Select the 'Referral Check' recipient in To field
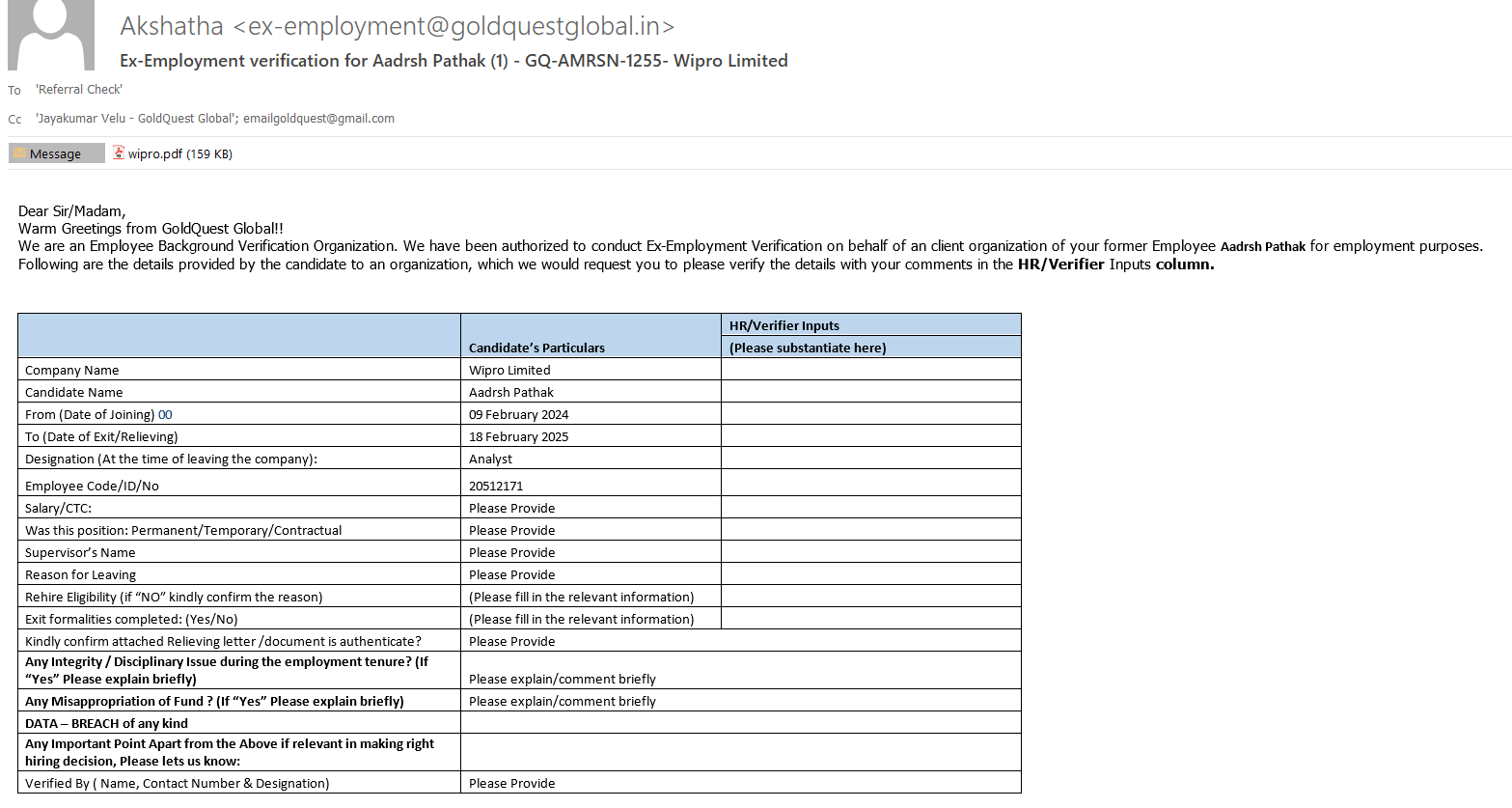This screenshot has height=808, width=1512. (x=79, y=90)
